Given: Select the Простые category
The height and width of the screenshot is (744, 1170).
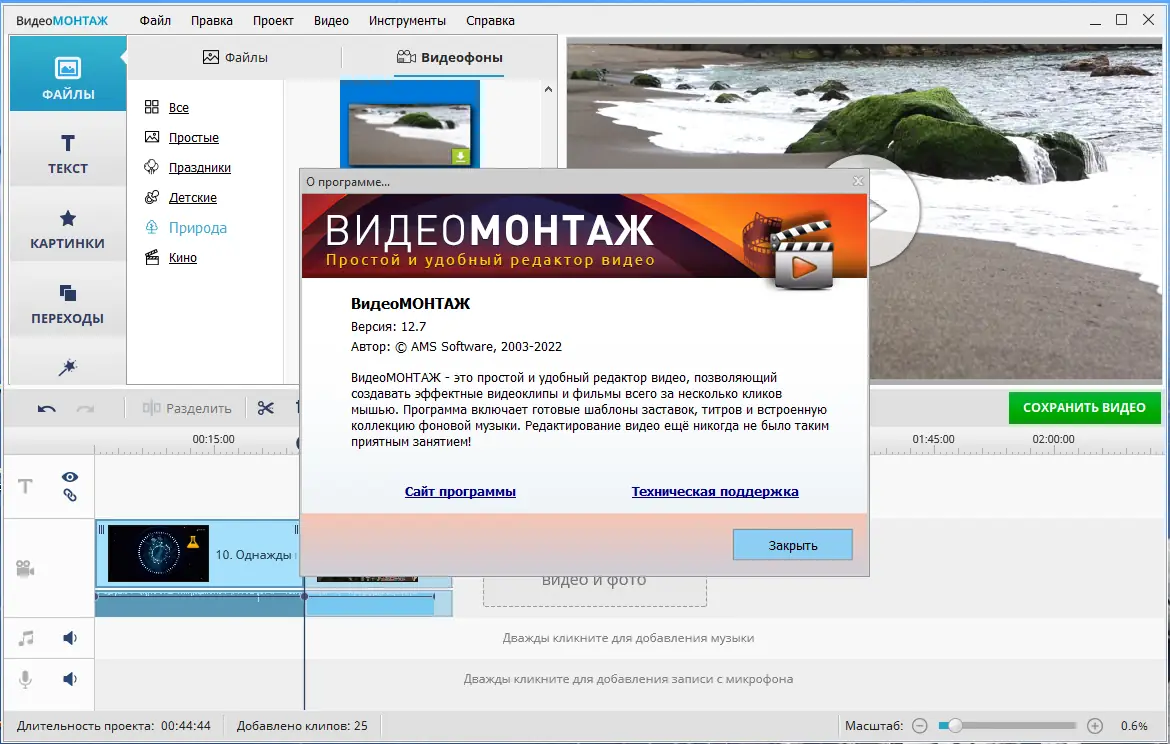Looking at the screenshot, I should click(x=193, y=137).
